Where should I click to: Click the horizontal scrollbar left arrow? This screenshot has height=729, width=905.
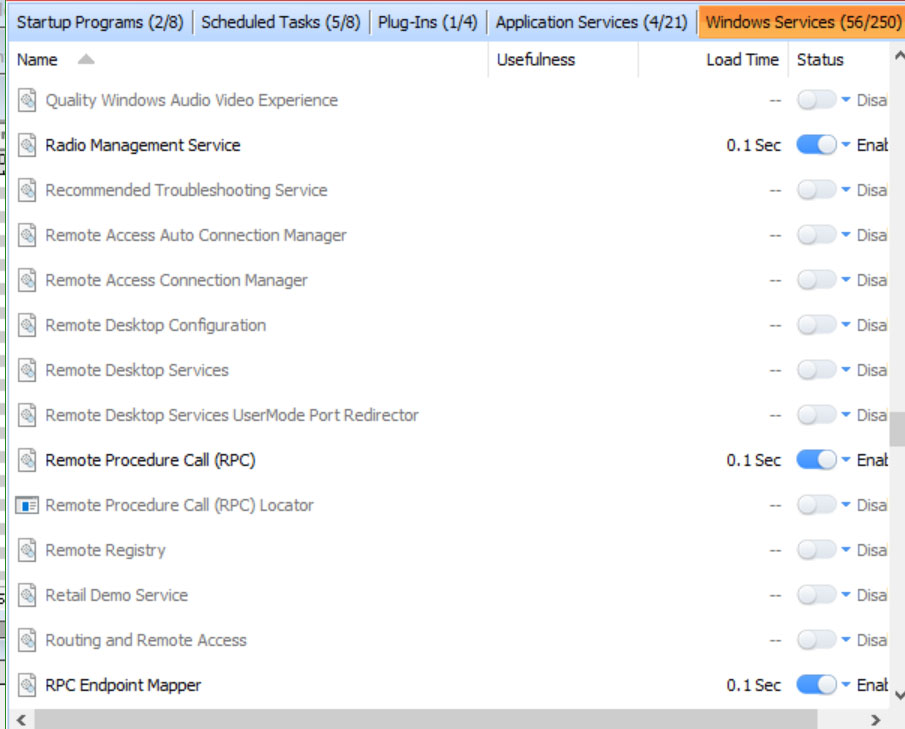point(21,720)
